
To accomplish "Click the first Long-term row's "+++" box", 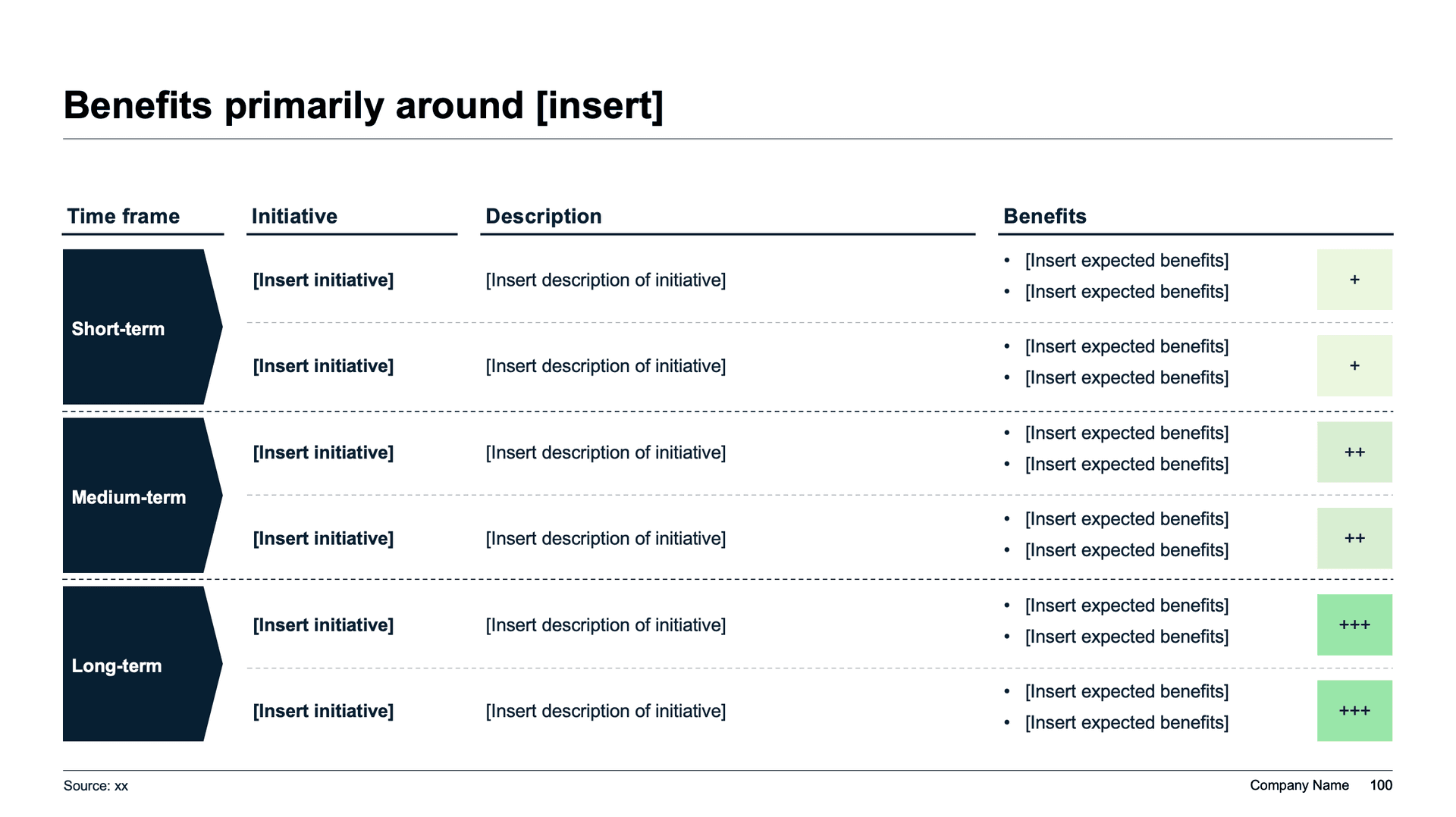I will (x=1354, y=624).
